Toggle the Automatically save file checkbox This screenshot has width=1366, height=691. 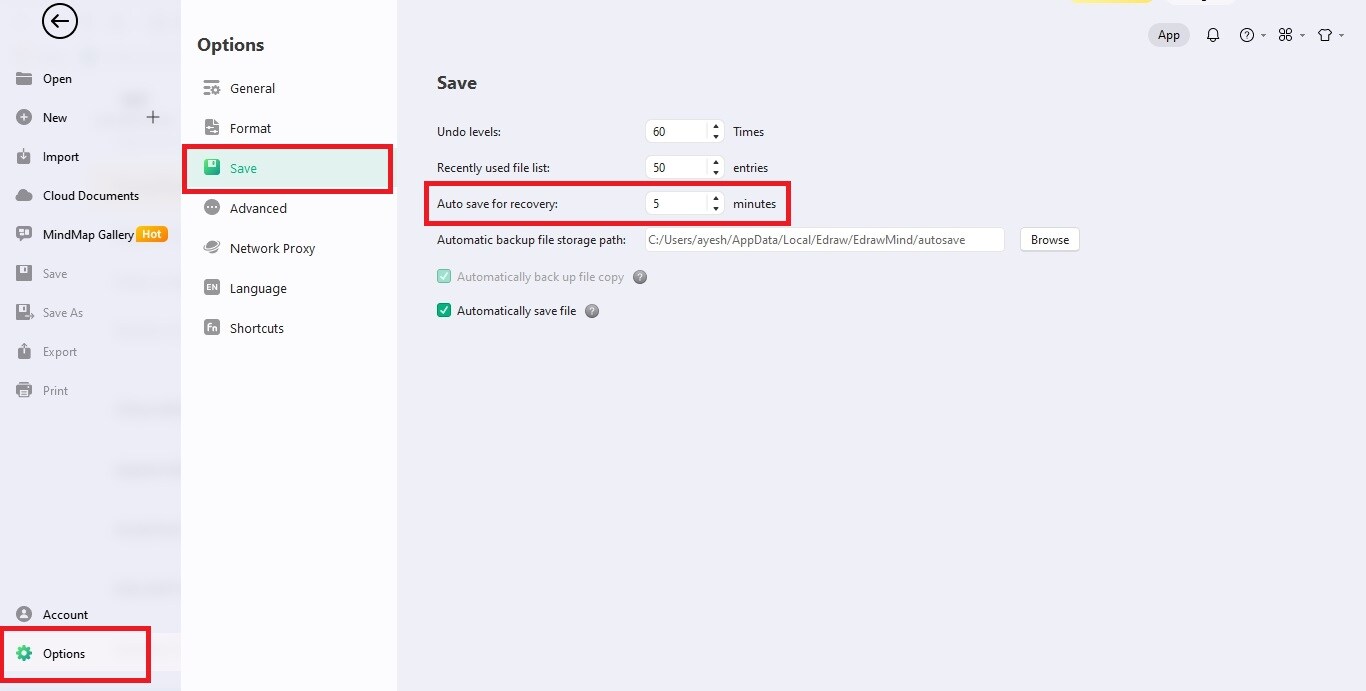[444, 311]
